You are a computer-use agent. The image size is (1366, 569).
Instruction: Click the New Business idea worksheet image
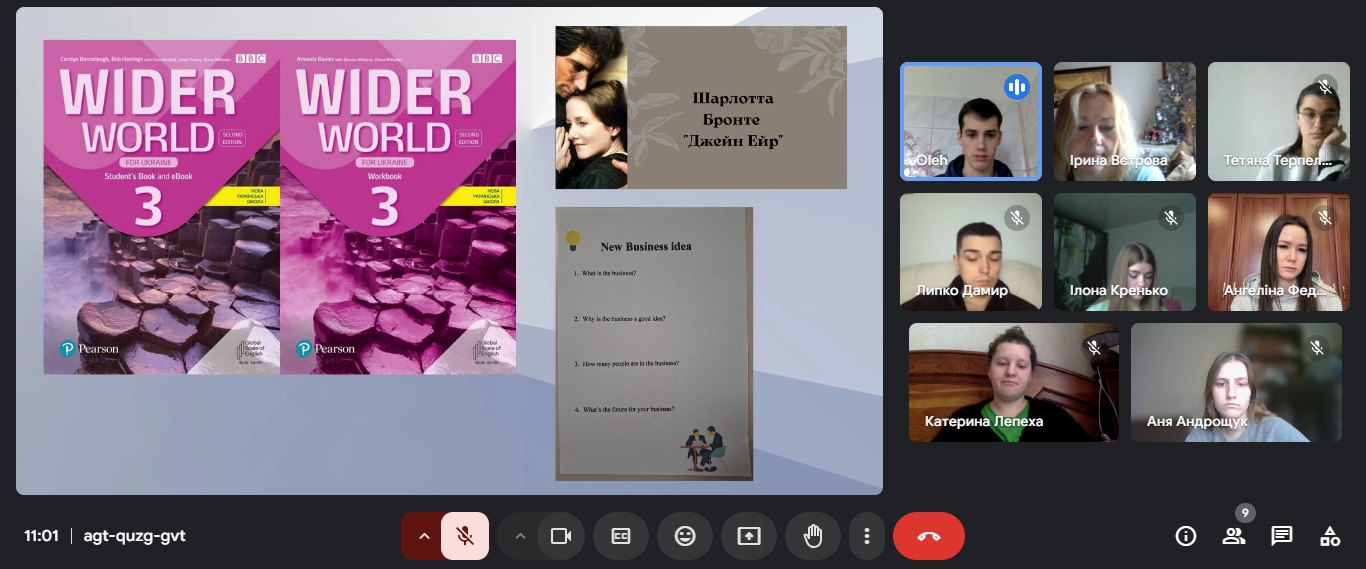(654, 344)
